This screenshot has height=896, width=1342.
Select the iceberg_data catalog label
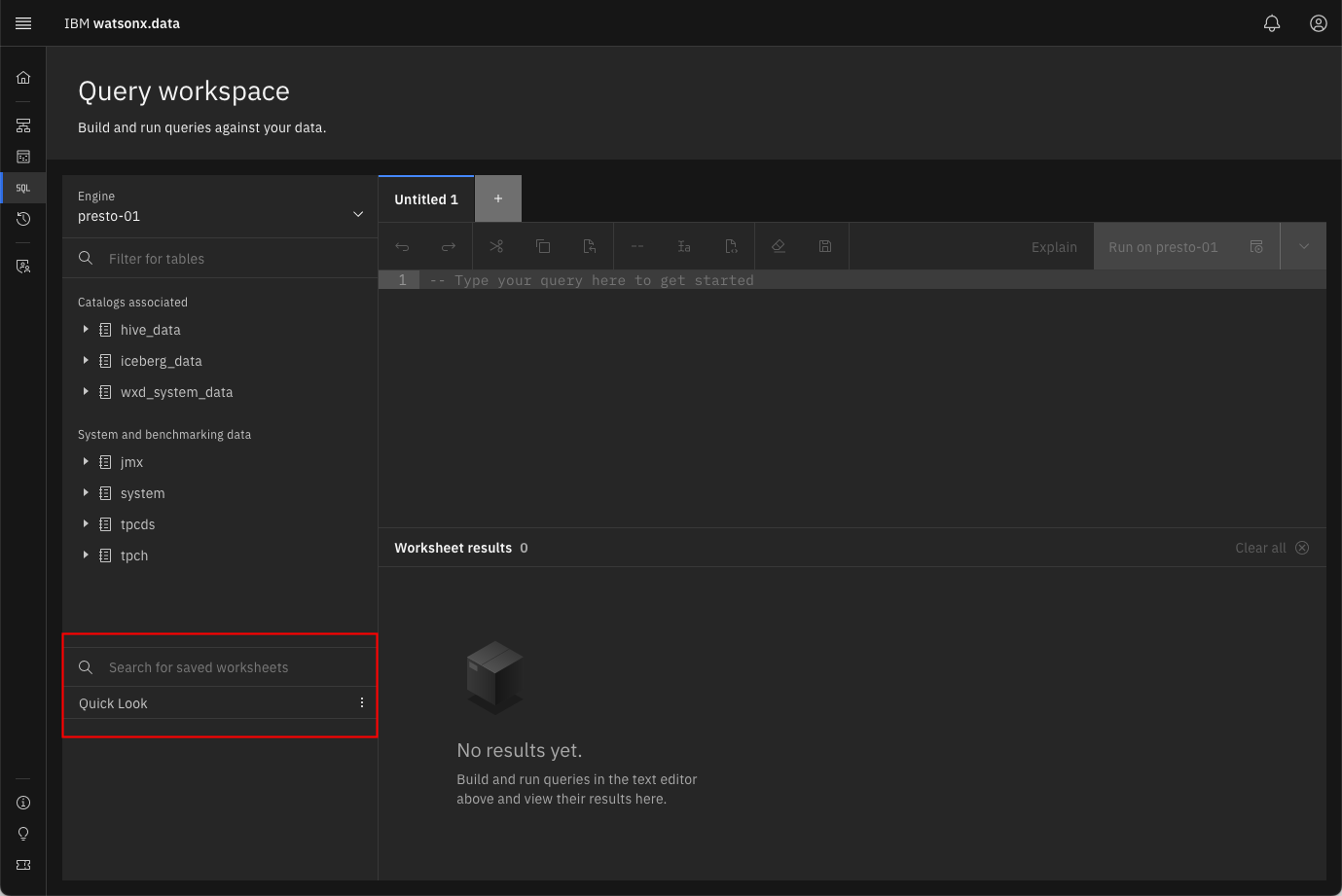[x=161, y=361]
